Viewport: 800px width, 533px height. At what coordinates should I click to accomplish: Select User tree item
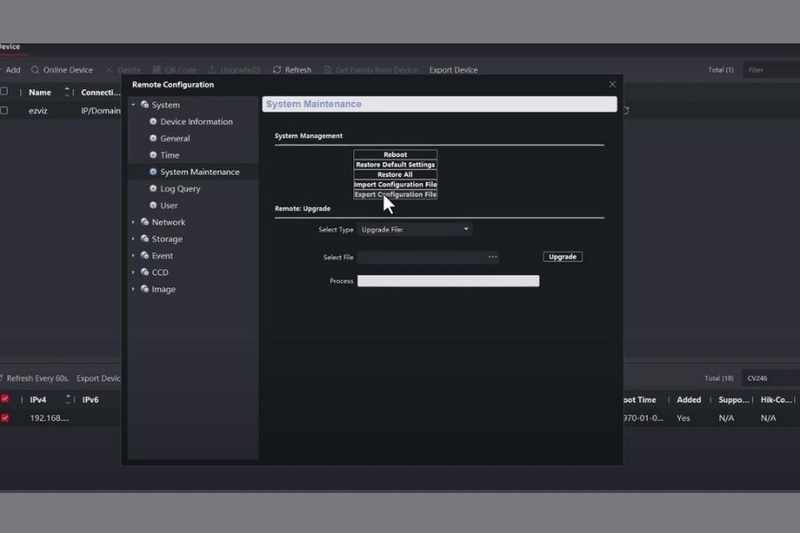pos(169,206)
